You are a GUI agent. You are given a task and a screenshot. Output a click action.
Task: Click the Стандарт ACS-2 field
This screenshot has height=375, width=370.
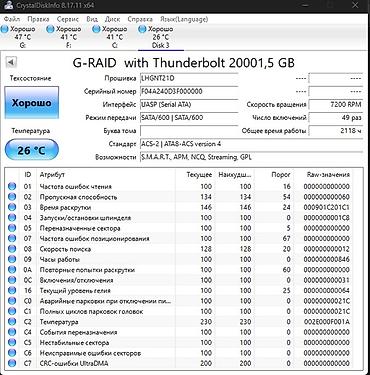(x=252, y=144)
